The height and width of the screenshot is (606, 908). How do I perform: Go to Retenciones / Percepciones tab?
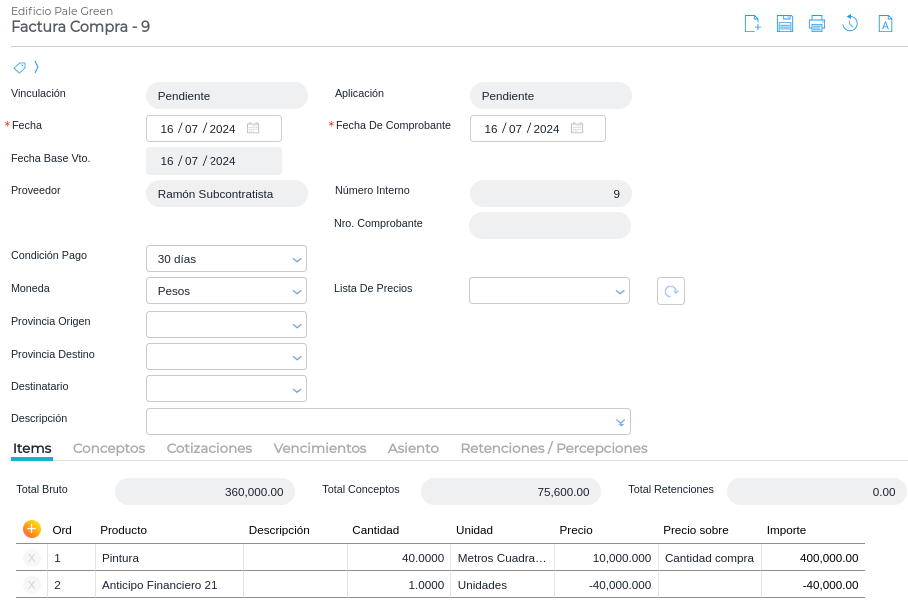point(554,449)
